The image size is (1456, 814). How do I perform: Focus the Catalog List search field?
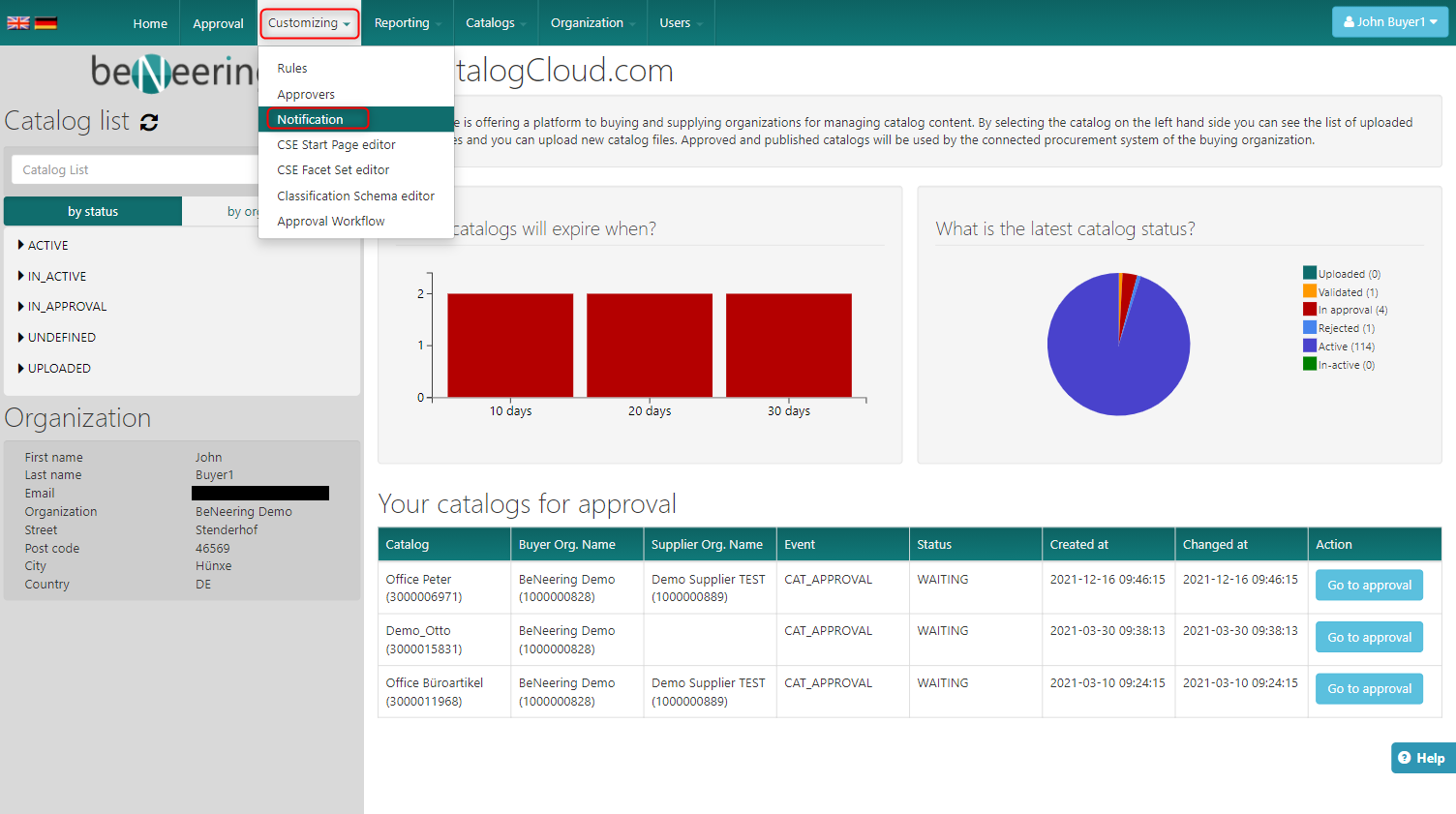click(x=136, y=170)
